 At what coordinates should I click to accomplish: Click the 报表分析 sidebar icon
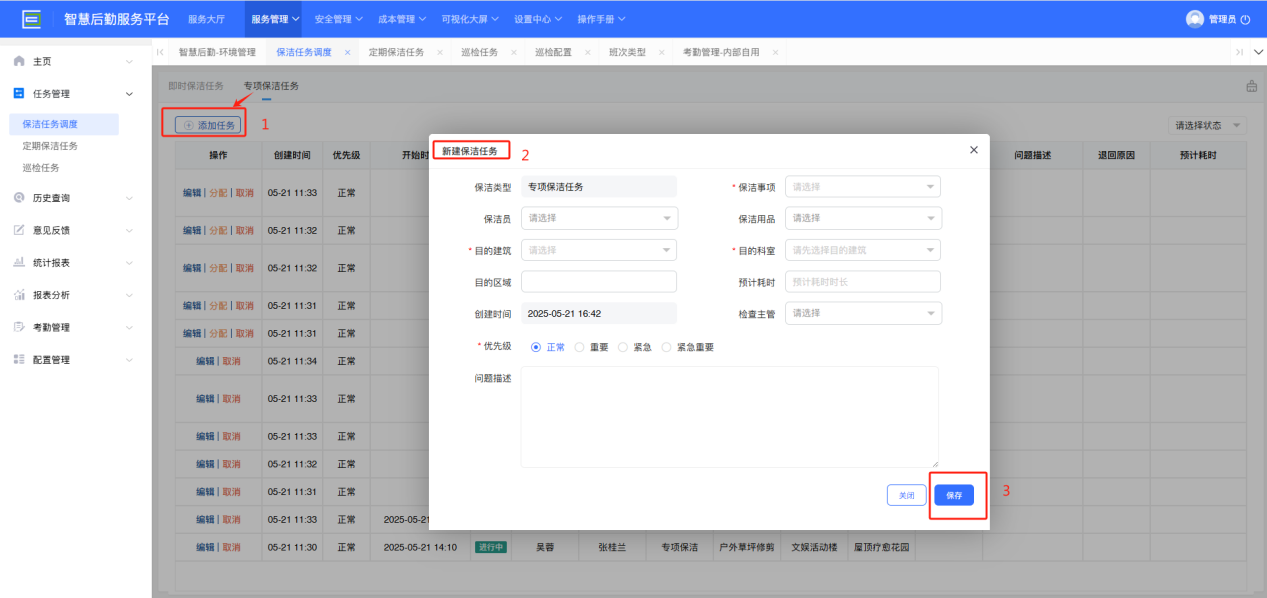tap(19, 295)
